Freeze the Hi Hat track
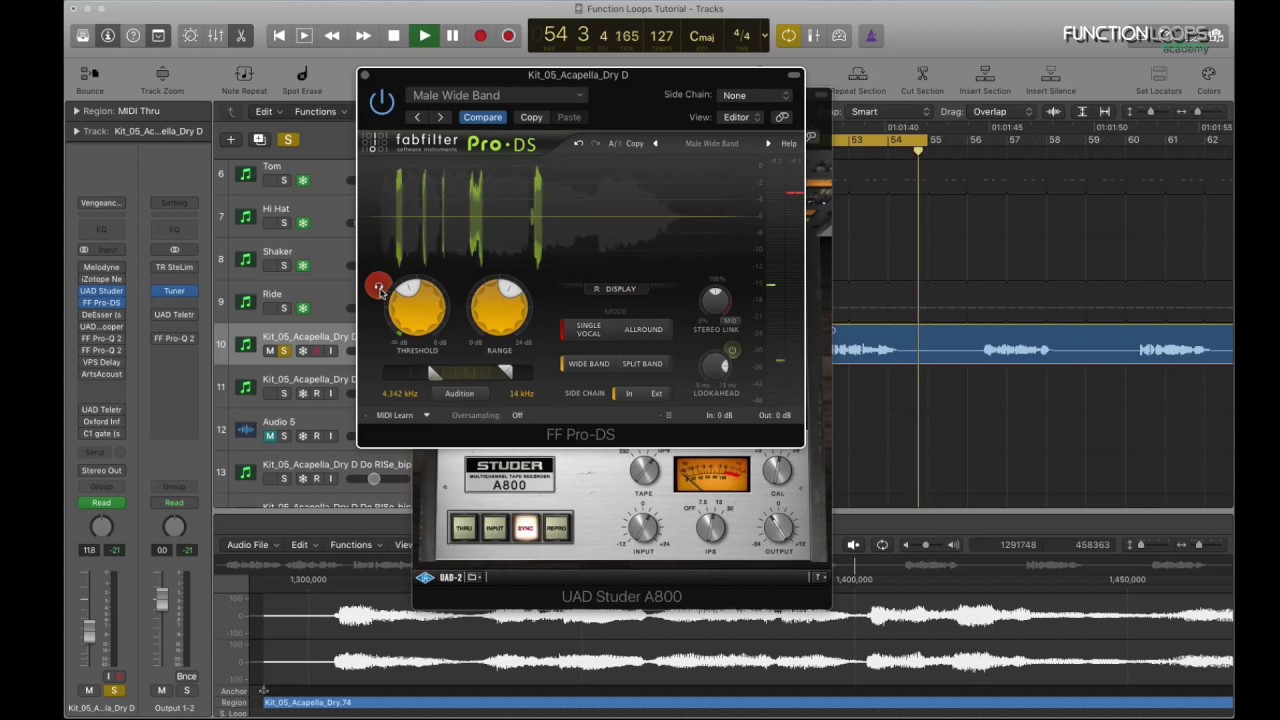The image size is (1280, 720). click(x=303, y=223)
